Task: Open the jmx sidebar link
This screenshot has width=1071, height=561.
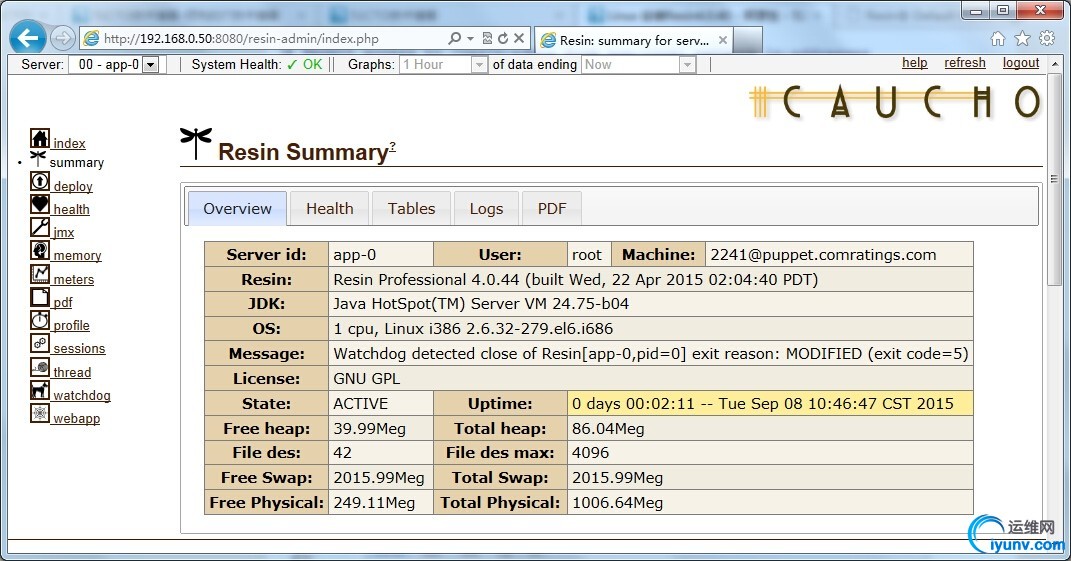Action: coord(64,232)
